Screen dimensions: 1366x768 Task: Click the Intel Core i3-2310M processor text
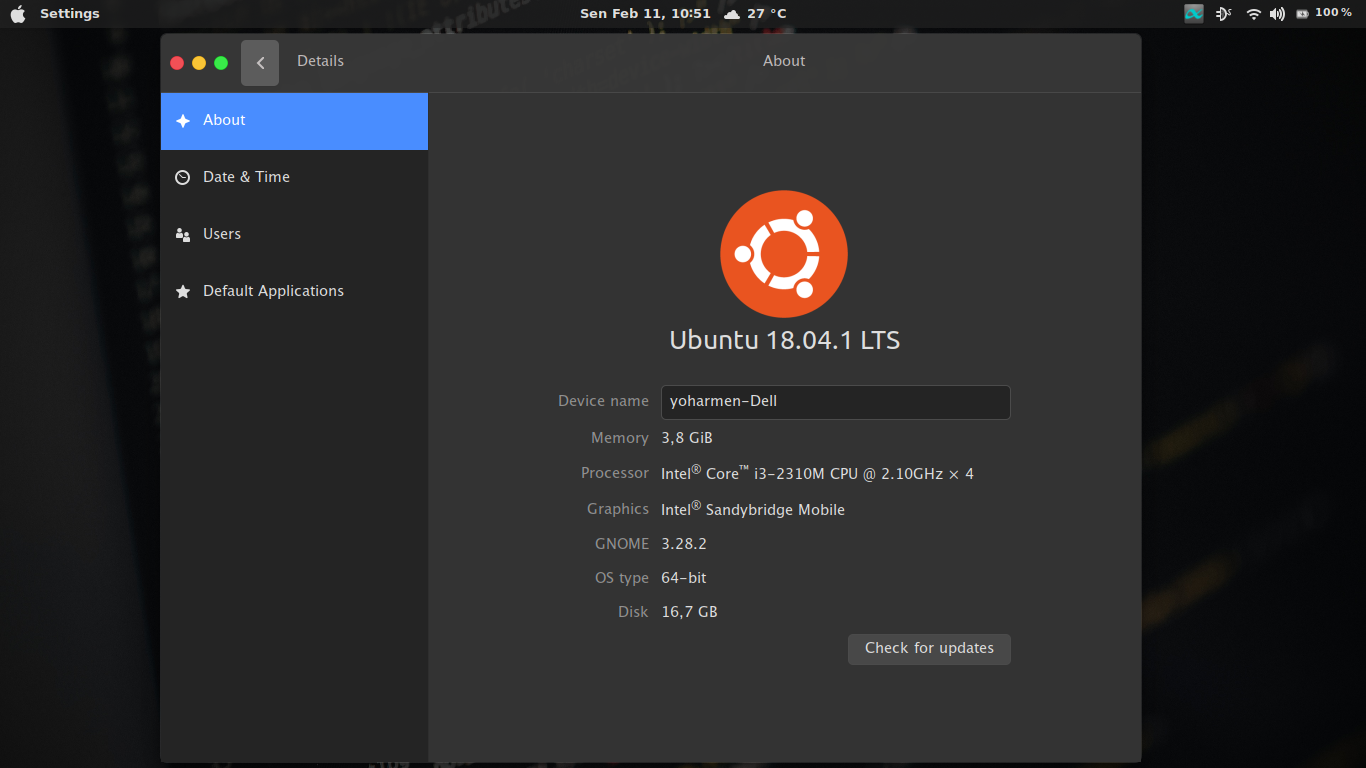(x=817, y=473)
